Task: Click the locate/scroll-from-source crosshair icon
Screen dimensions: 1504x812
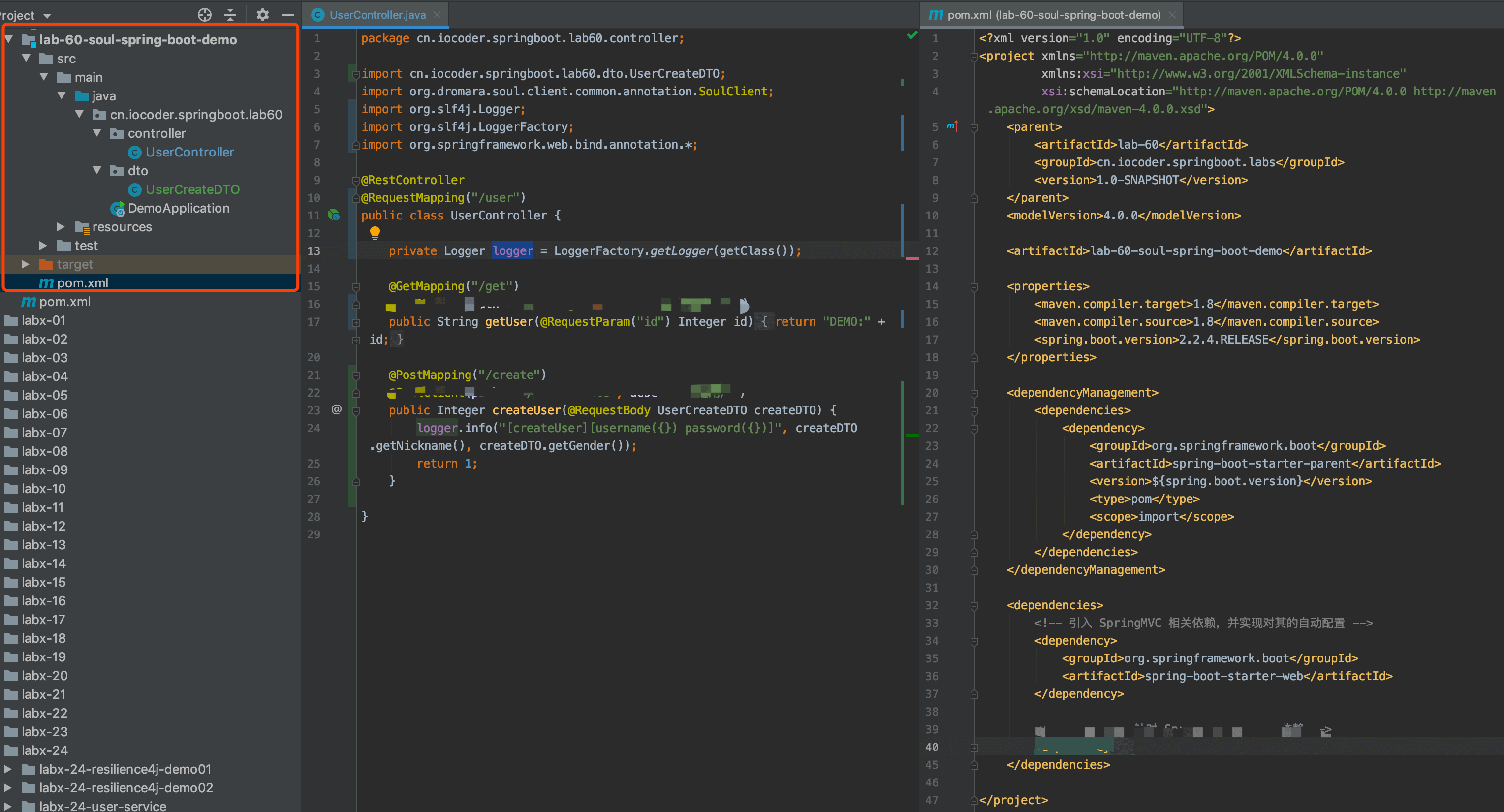Action: pyautogui.click(x=204, y=15)
